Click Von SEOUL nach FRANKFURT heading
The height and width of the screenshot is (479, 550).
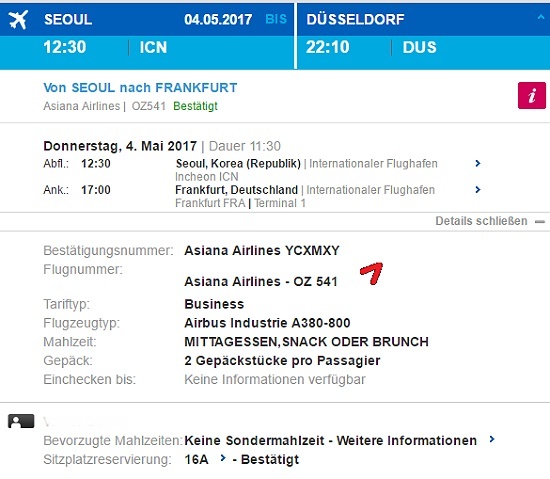pyautogui.click(x=140, y=88)
